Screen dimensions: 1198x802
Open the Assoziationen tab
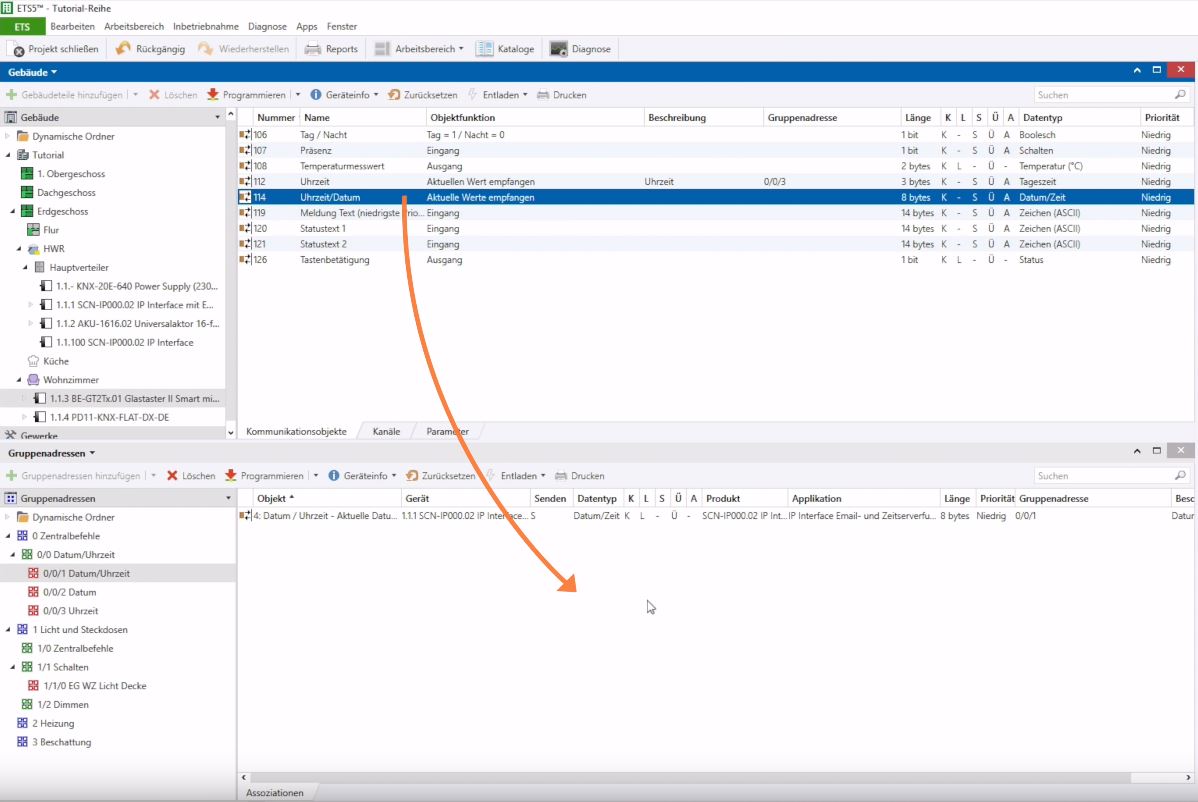(x=274, y=793)
